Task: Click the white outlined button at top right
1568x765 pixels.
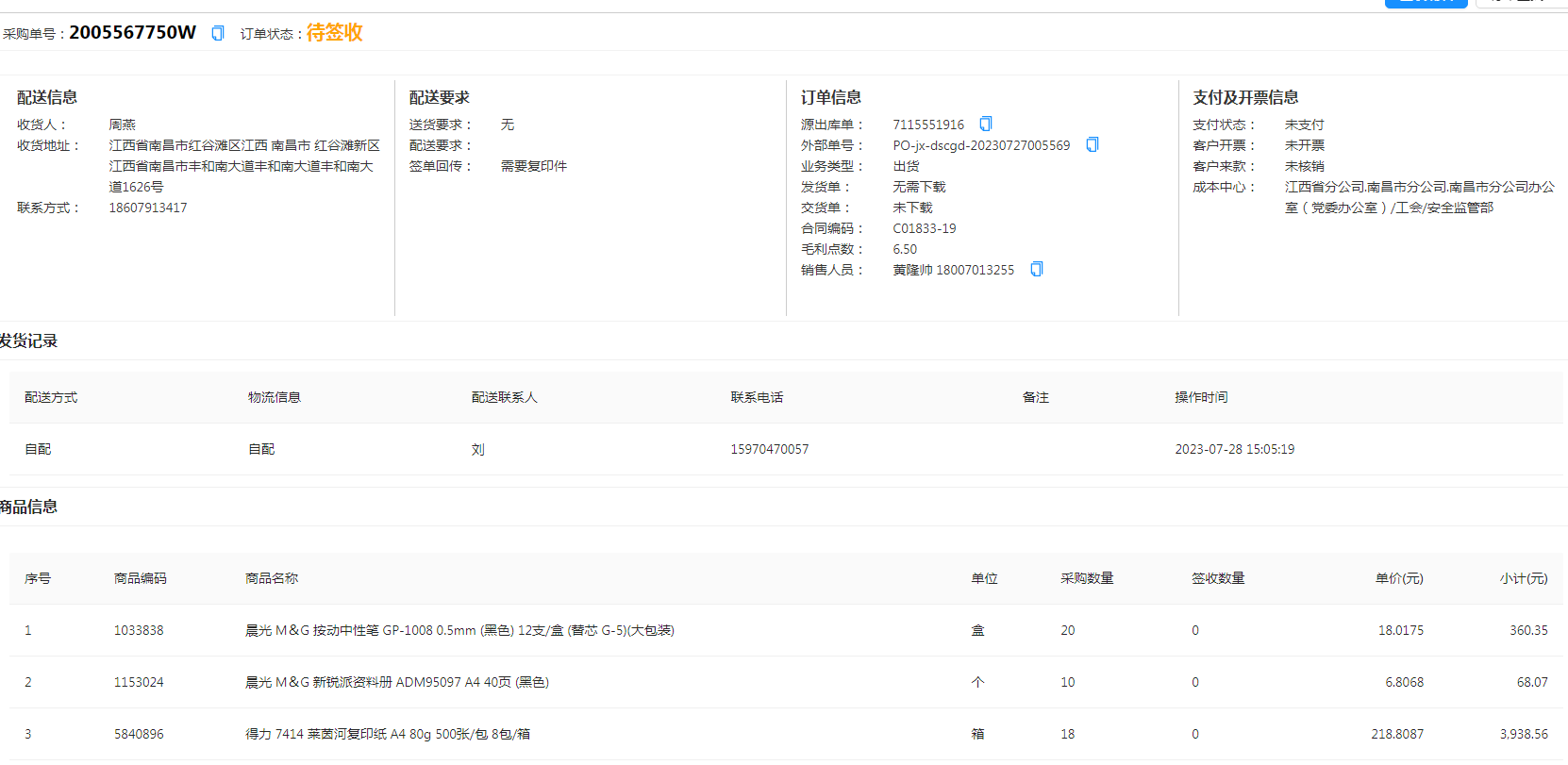Action: [x=1521, y=3]
